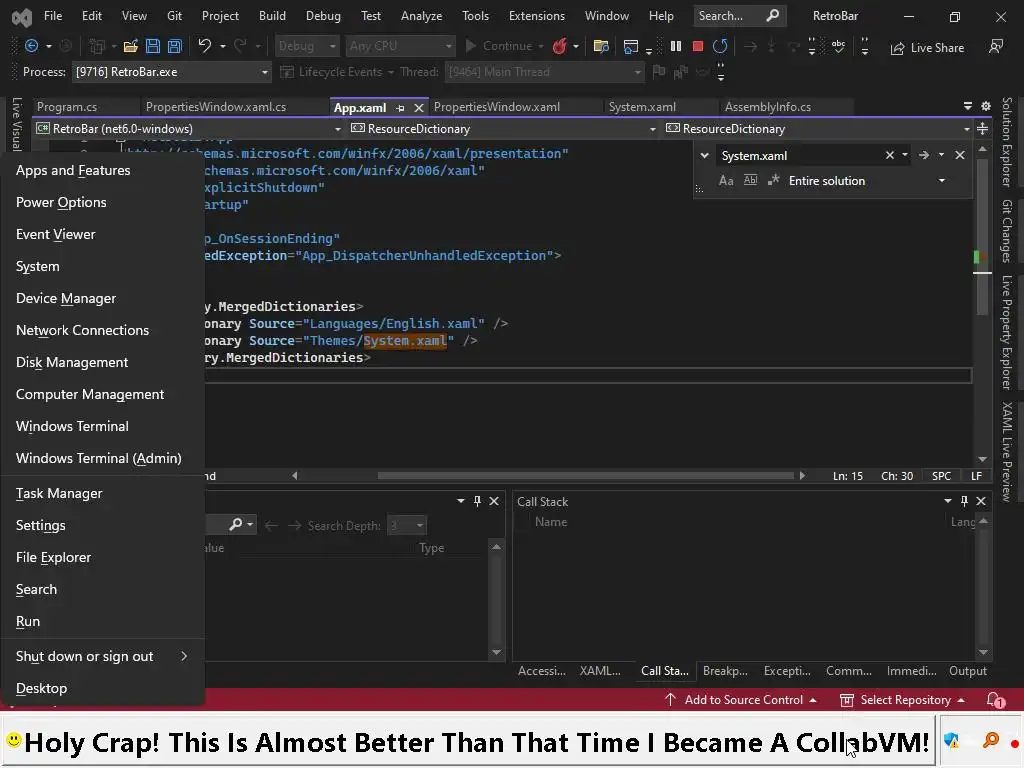Switch to the Breakpoints panel tab
1024x768 pixels.
725,671
